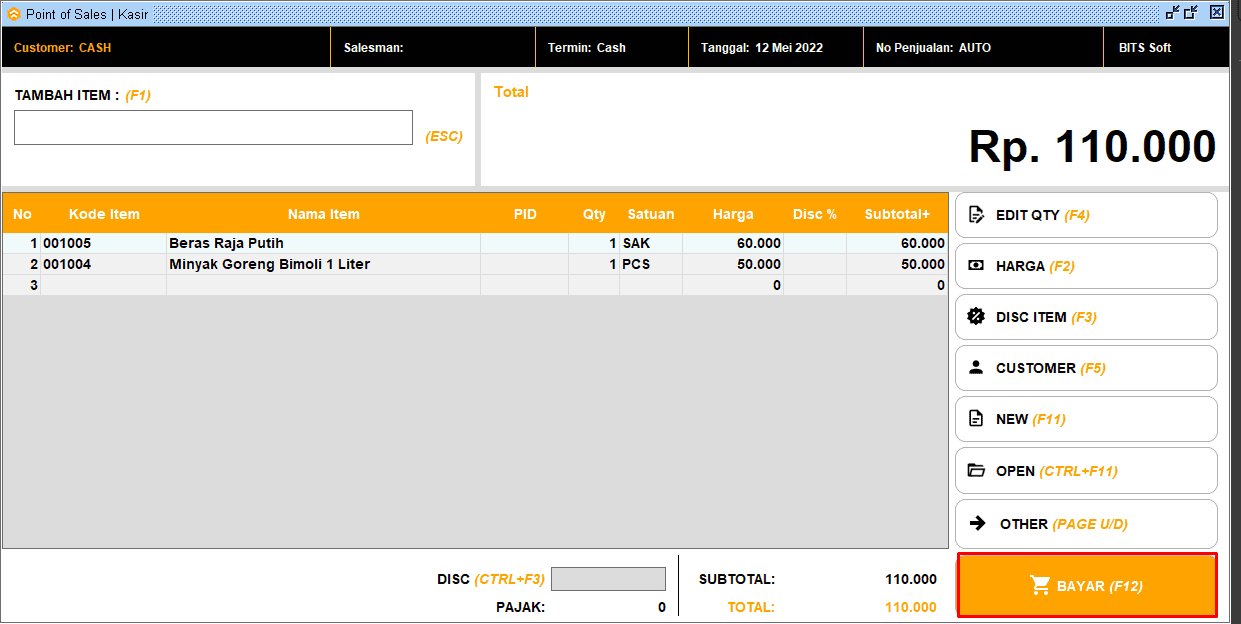Click the empty third row in item table

point(323,285)
